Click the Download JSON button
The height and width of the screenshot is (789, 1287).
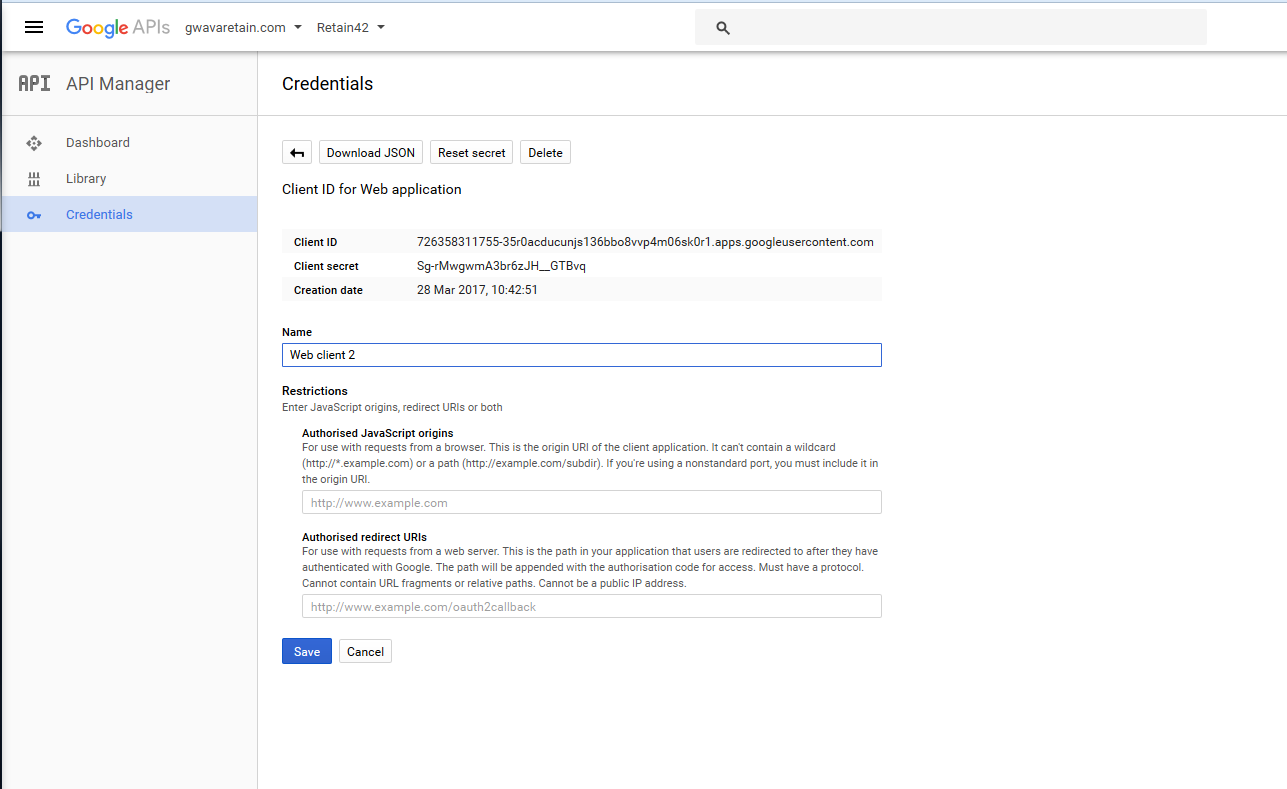click(x=370, y=153)
